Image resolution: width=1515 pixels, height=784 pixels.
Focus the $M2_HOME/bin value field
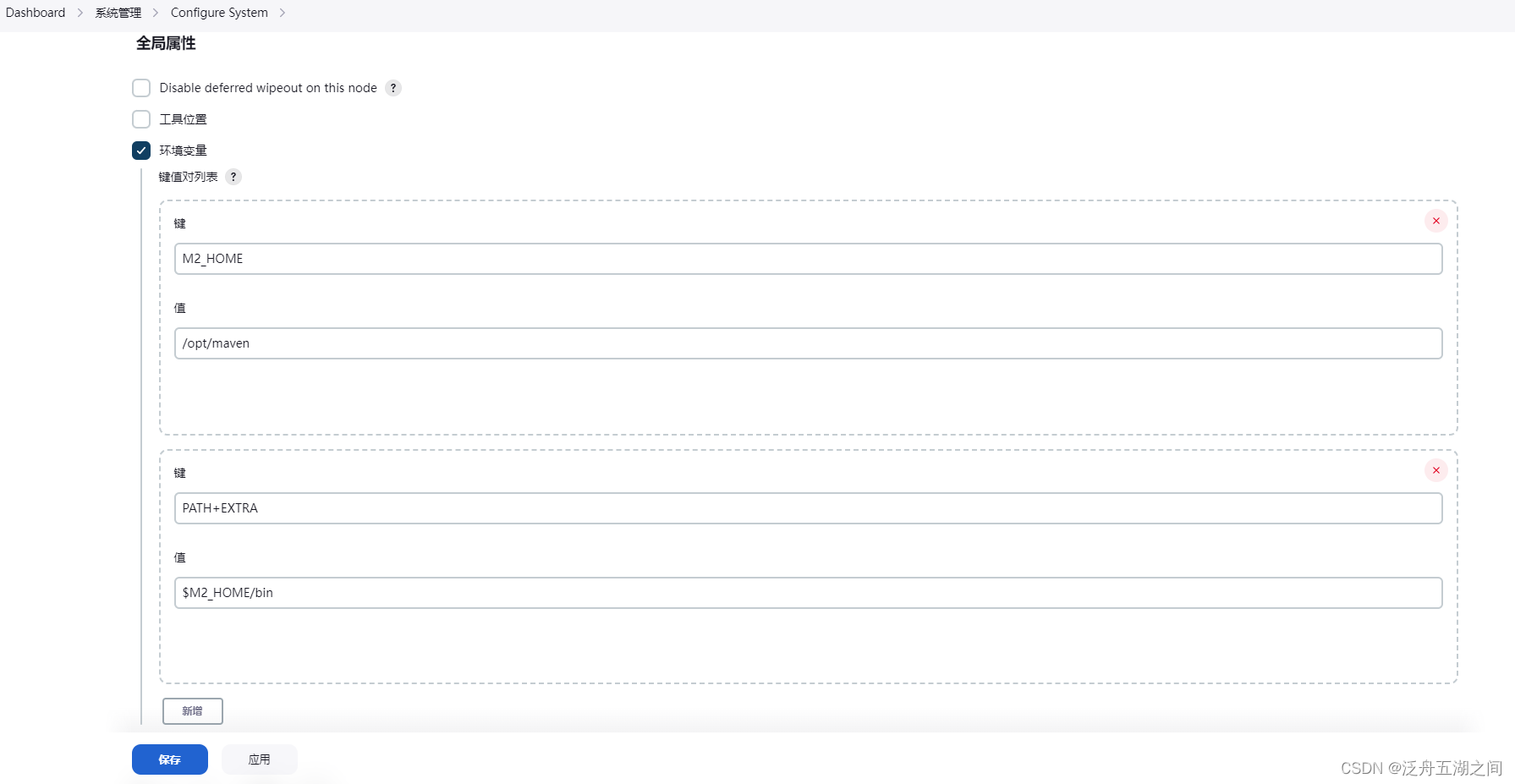click(808, 593)
